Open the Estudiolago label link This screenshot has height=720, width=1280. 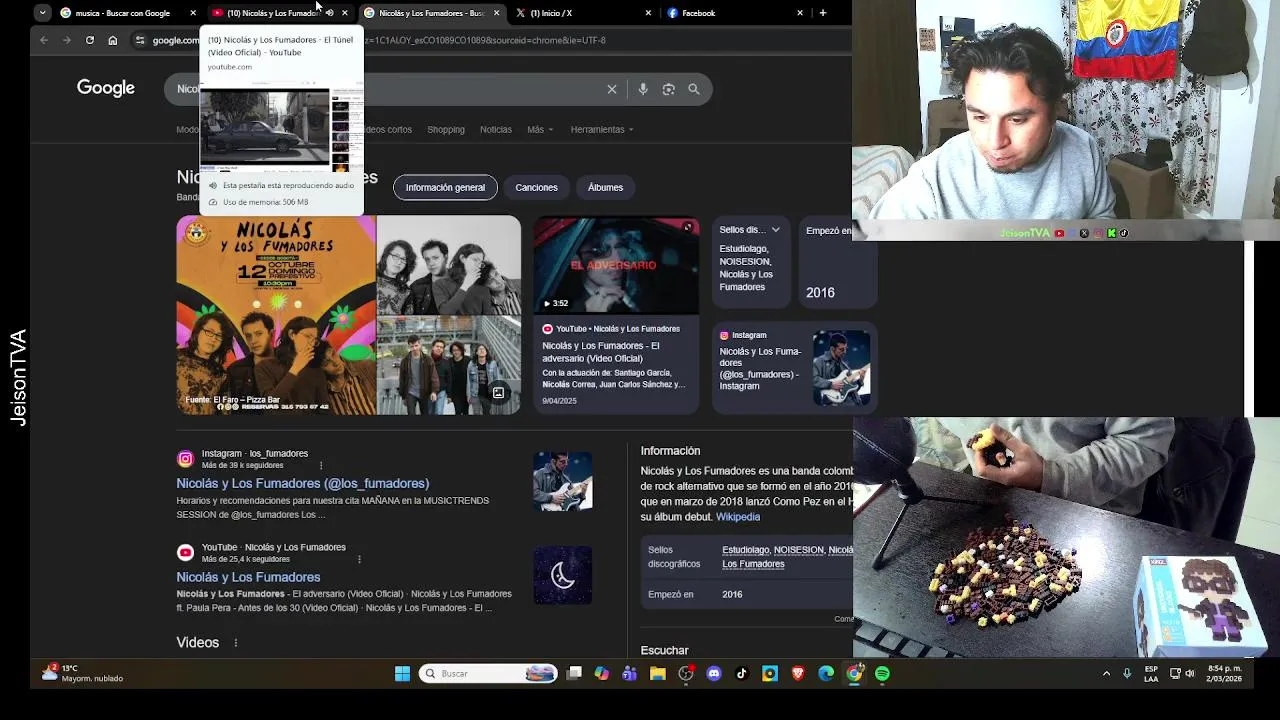tap(746, 550)
